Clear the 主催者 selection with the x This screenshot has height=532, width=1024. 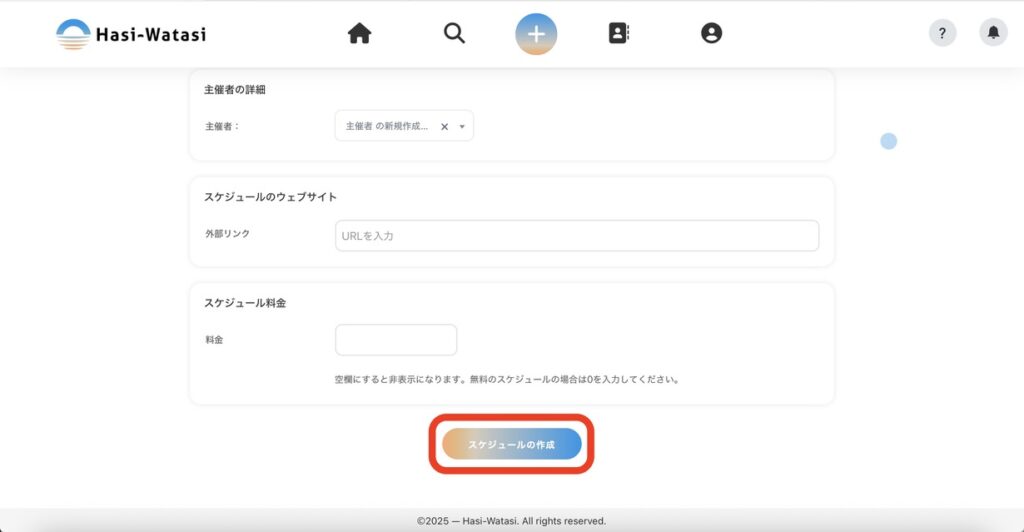[x=444, y=127]
